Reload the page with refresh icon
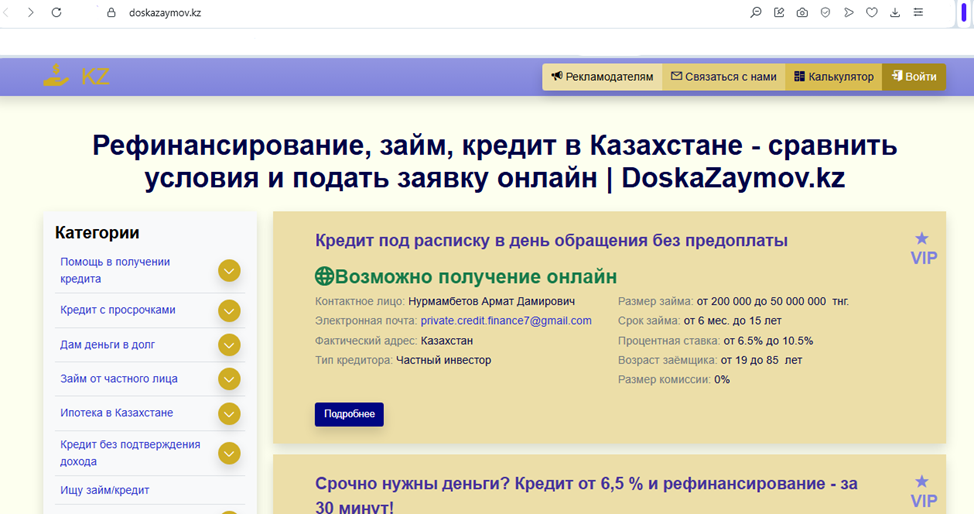 tap(57, 12)
